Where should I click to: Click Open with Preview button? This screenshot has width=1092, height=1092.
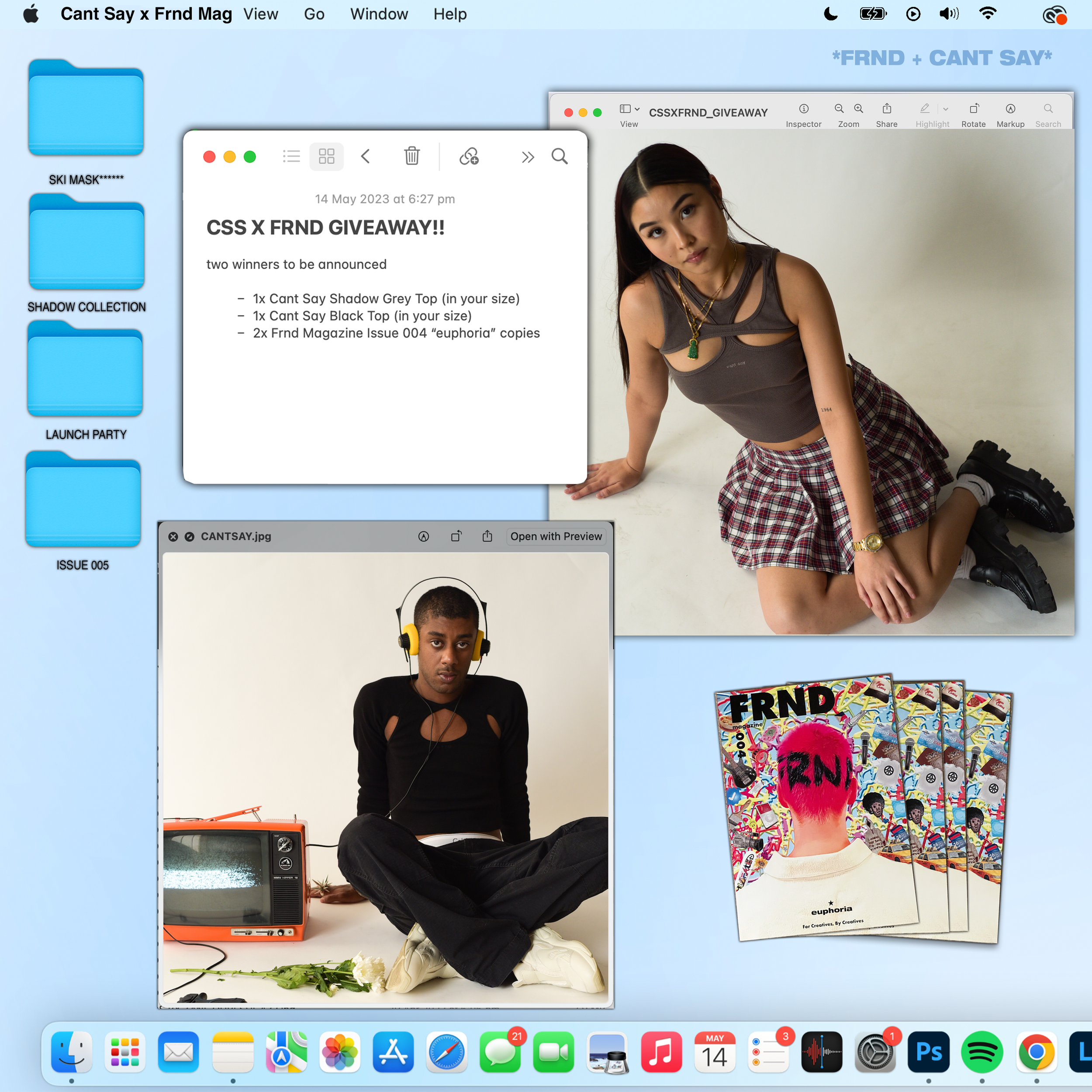tap(556, 536)
